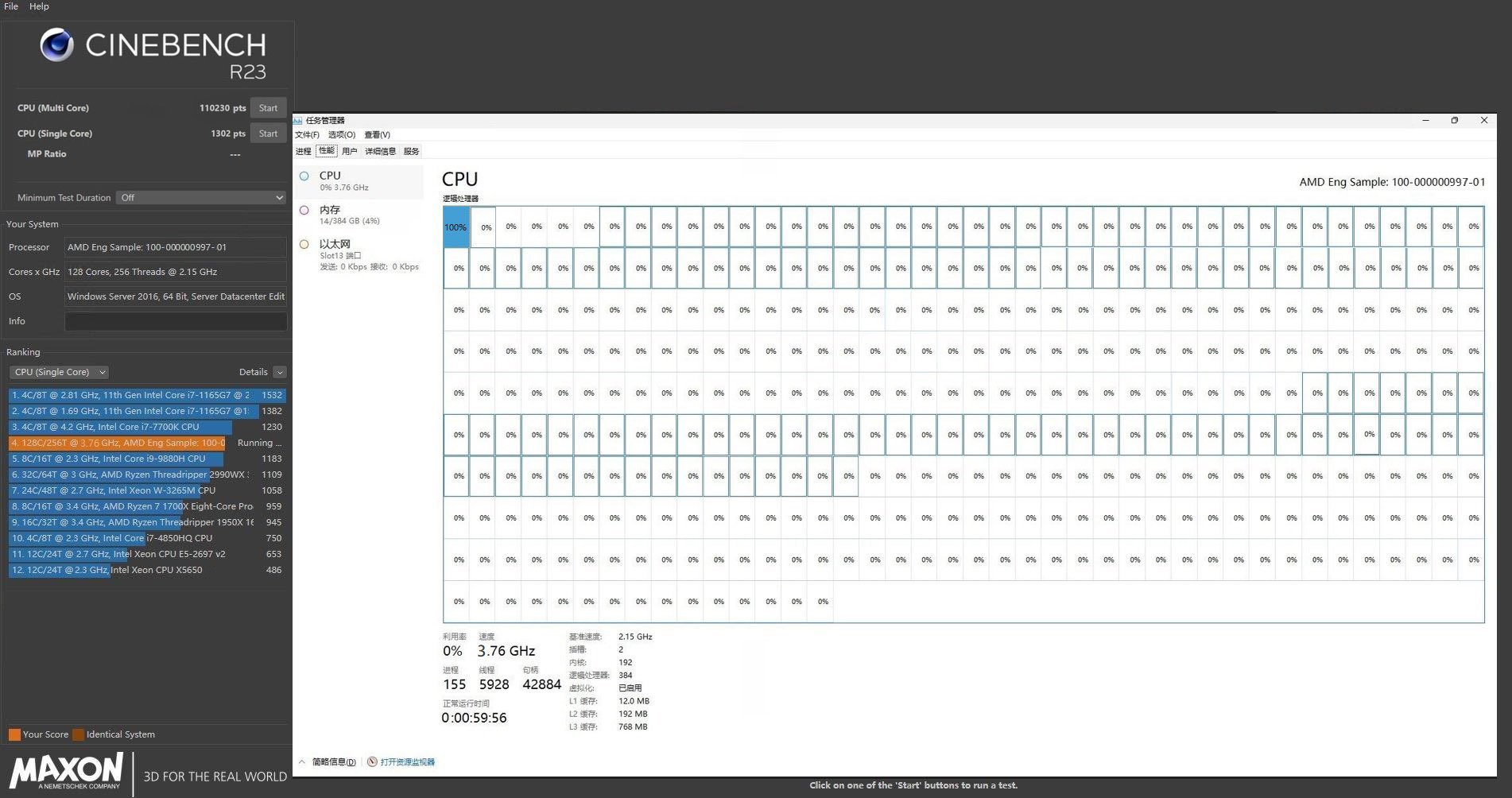Click the empty Info field
This screenshot has height=798, width=1512.
[x=175, y=321]
